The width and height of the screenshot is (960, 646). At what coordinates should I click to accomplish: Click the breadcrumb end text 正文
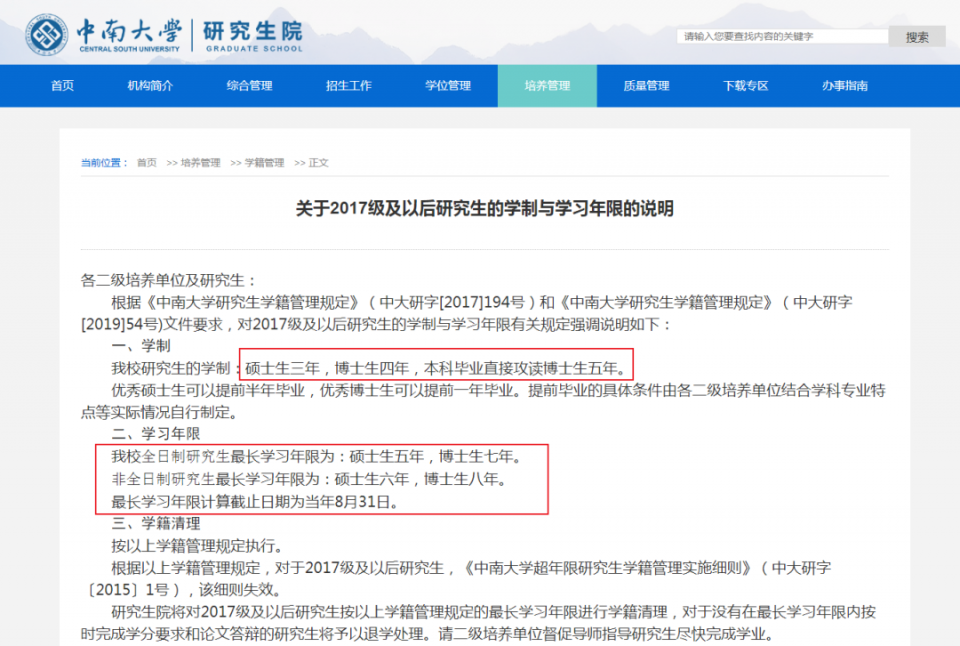click(318, 162)
